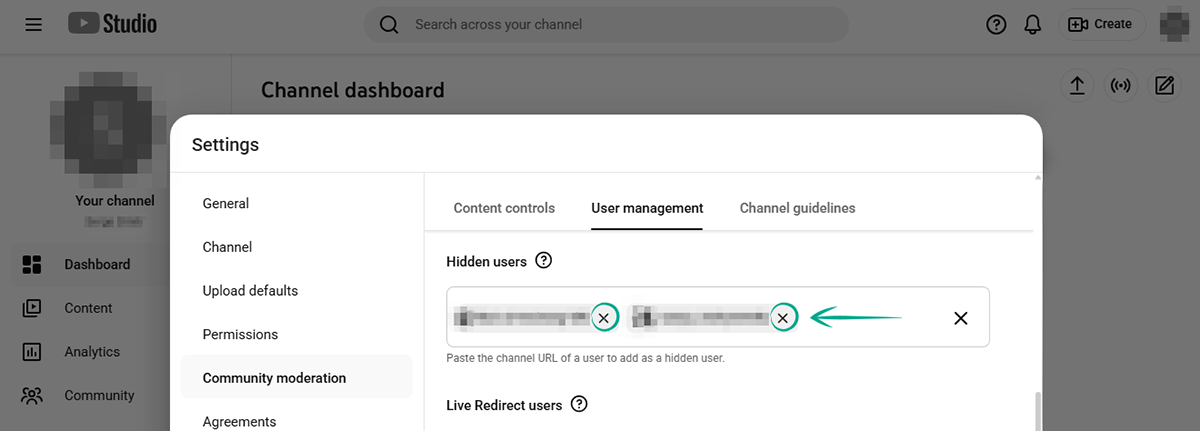This screenshot has width=1200, height=431.
Task: Open the Upload defaults settings section
Action: pos(250,291)
